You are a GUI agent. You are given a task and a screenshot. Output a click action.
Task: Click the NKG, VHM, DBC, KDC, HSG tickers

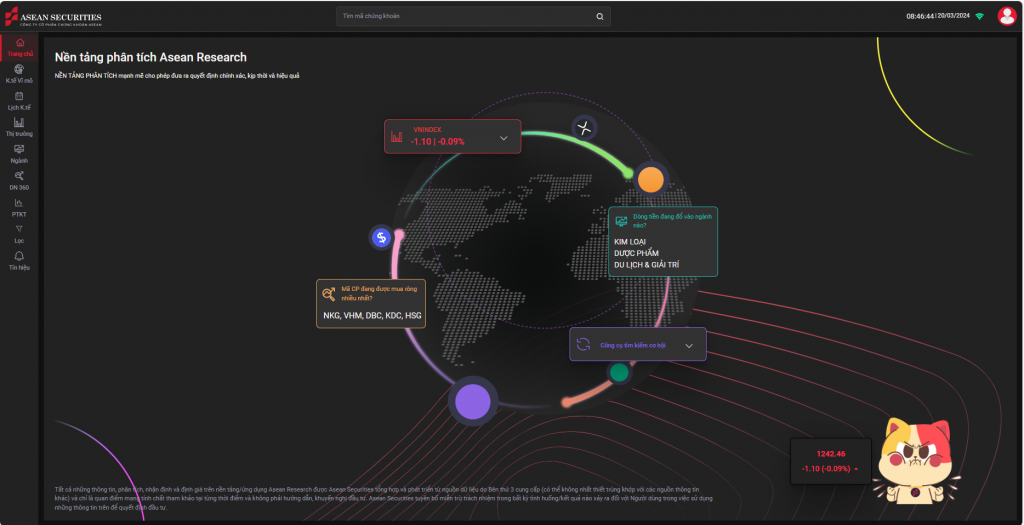(372, 315)
